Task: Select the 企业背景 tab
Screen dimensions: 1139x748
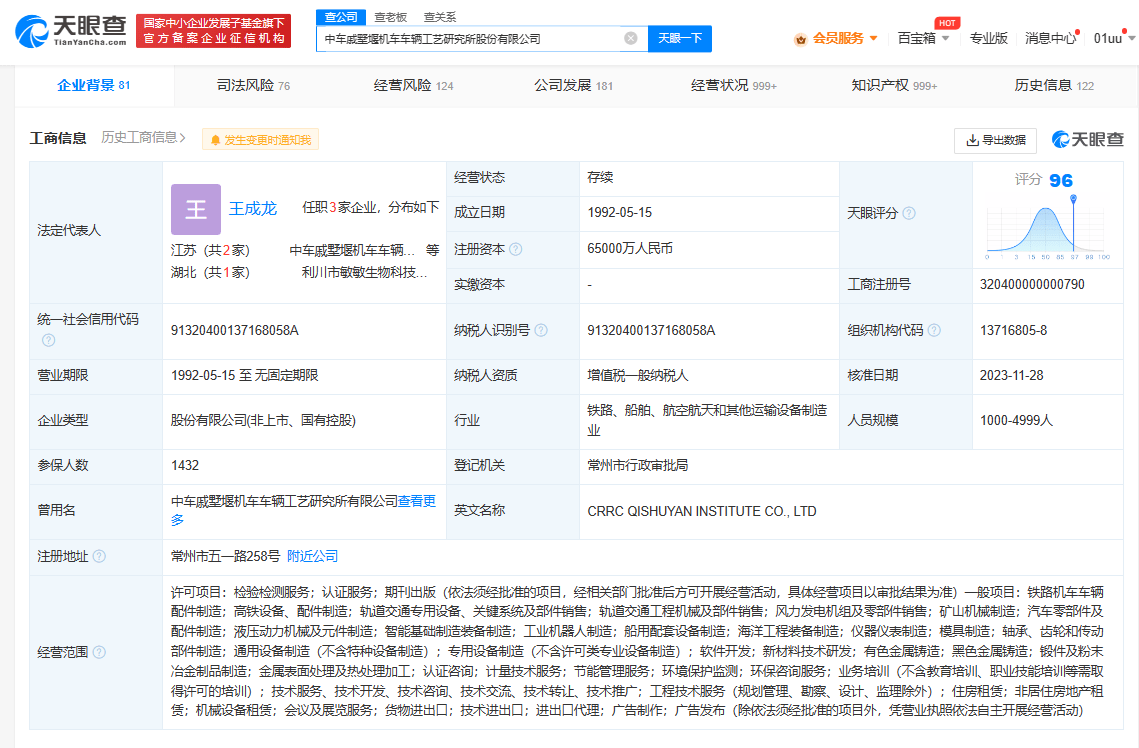Action: (94, 86)
